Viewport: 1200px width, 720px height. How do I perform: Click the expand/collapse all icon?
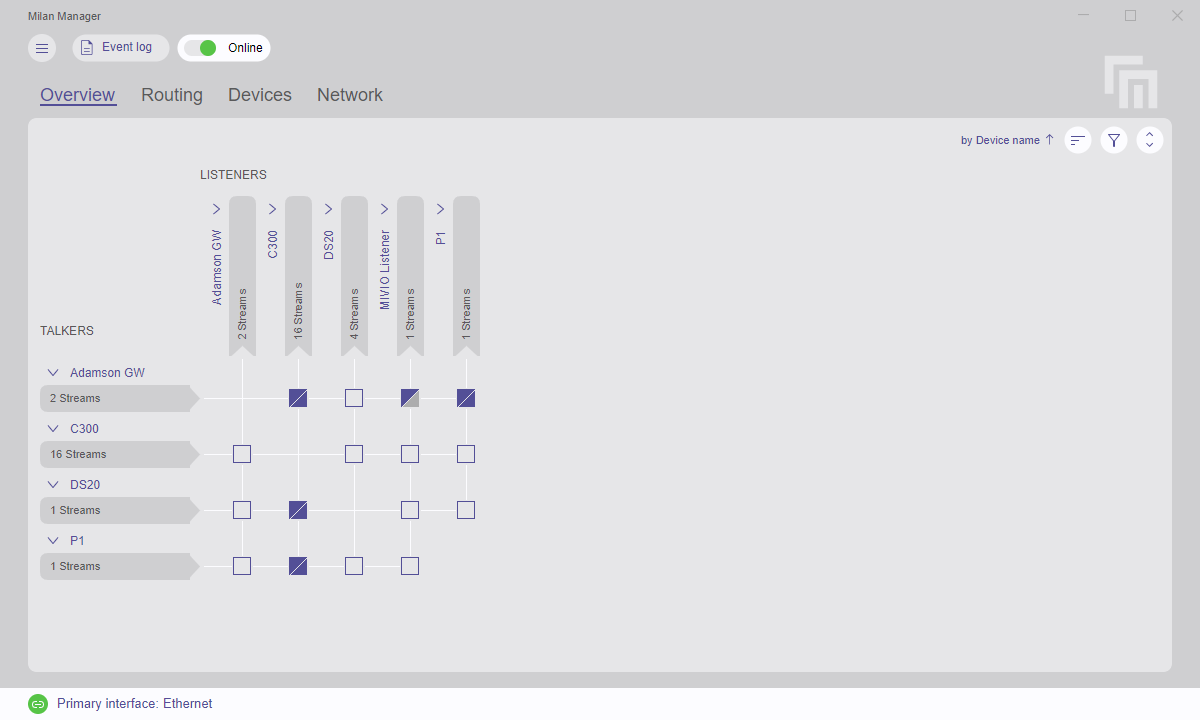pyautogui.click(x=1149, y=140)
